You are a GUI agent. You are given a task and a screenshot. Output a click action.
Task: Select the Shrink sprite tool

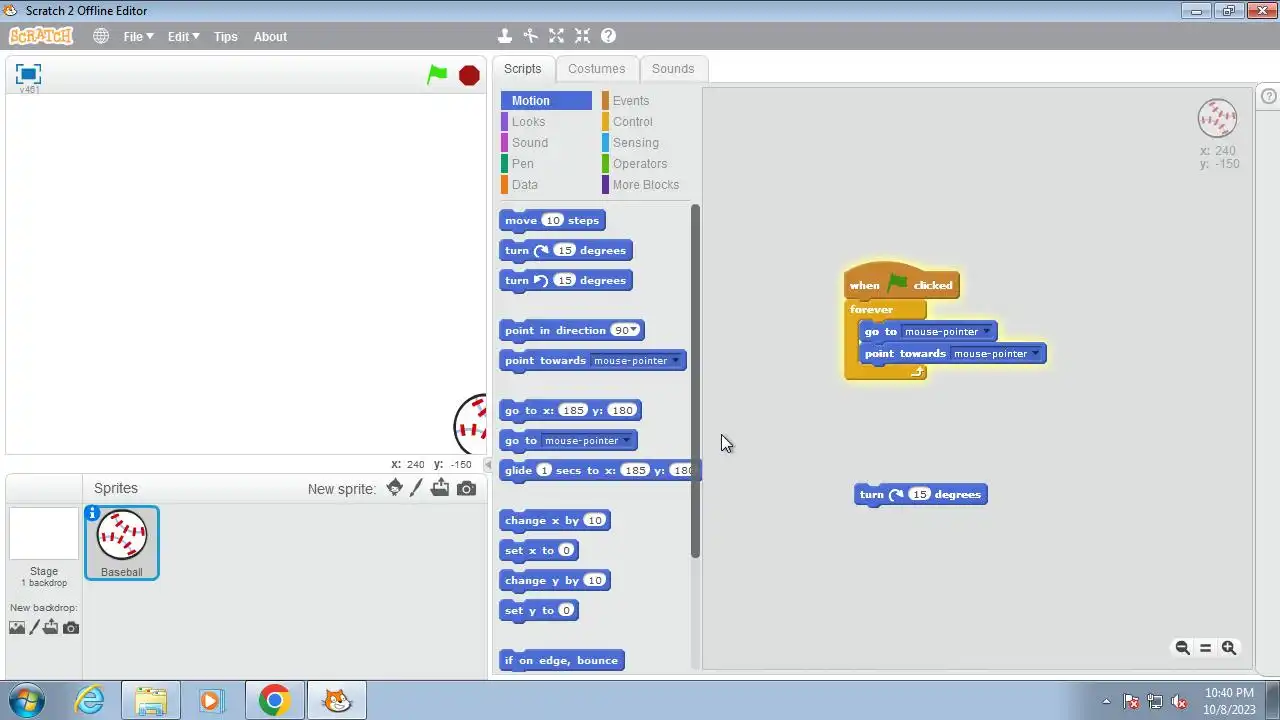click(583, 36)
